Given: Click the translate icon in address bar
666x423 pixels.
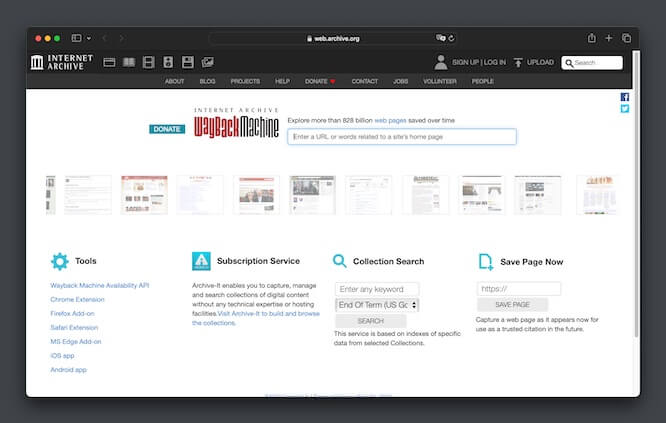Looking at the screenshot, I should coord(440,38).
